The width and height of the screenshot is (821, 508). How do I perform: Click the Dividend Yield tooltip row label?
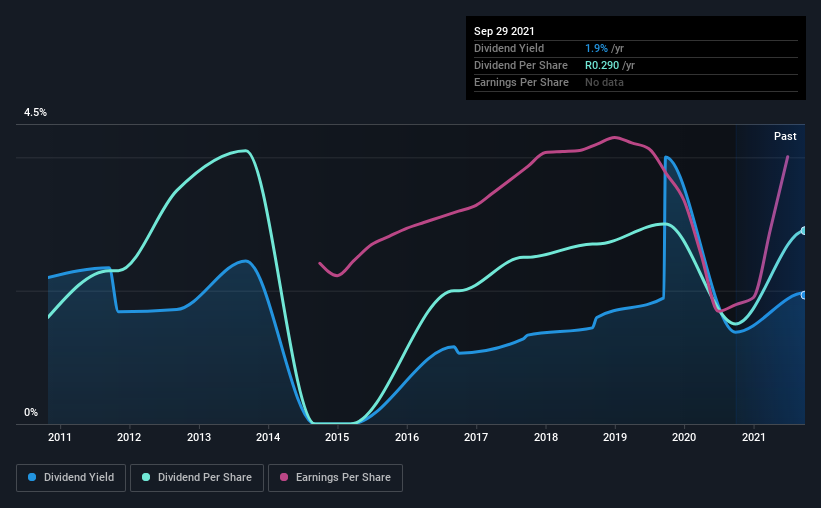tap(509, 48)
